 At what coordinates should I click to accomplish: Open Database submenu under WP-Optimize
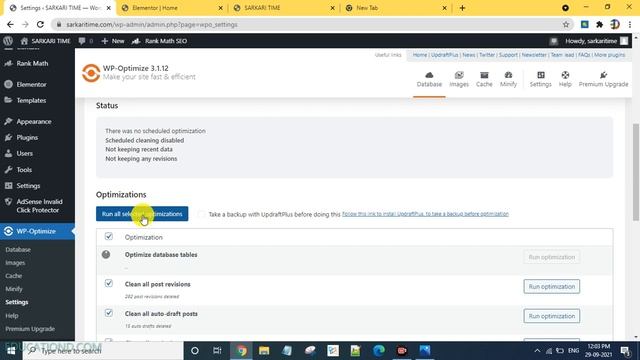click(18, 249)
